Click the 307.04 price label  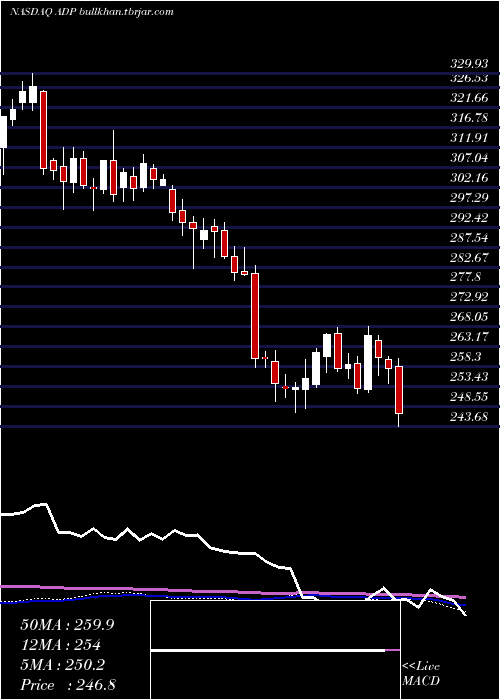pos(469,158)
